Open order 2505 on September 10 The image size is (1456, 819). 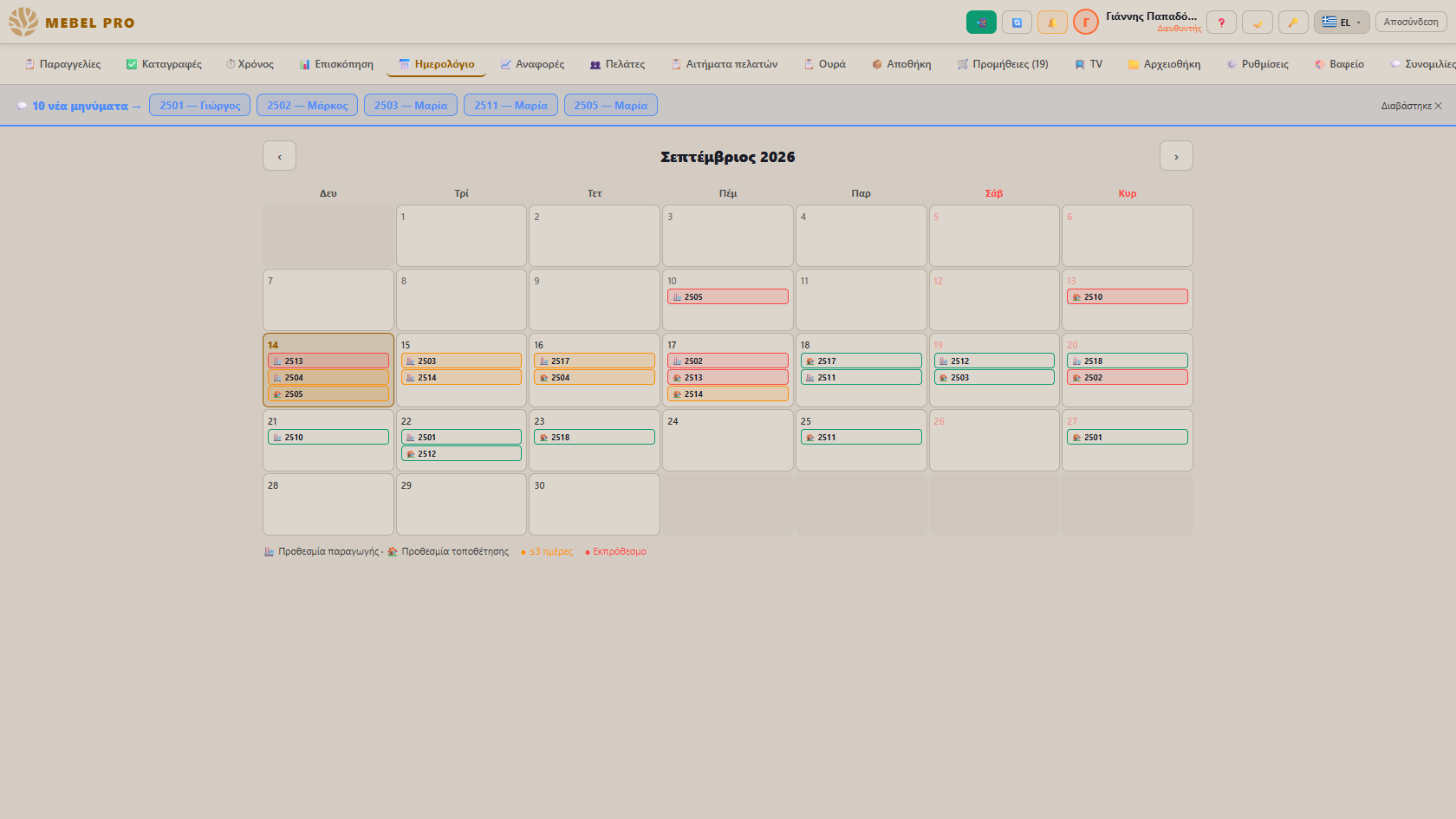pos(728,296)
